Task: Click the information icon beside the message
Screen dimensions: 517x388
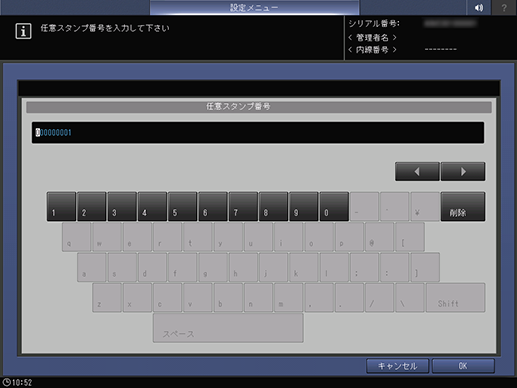Action: (x=23, y=31)
